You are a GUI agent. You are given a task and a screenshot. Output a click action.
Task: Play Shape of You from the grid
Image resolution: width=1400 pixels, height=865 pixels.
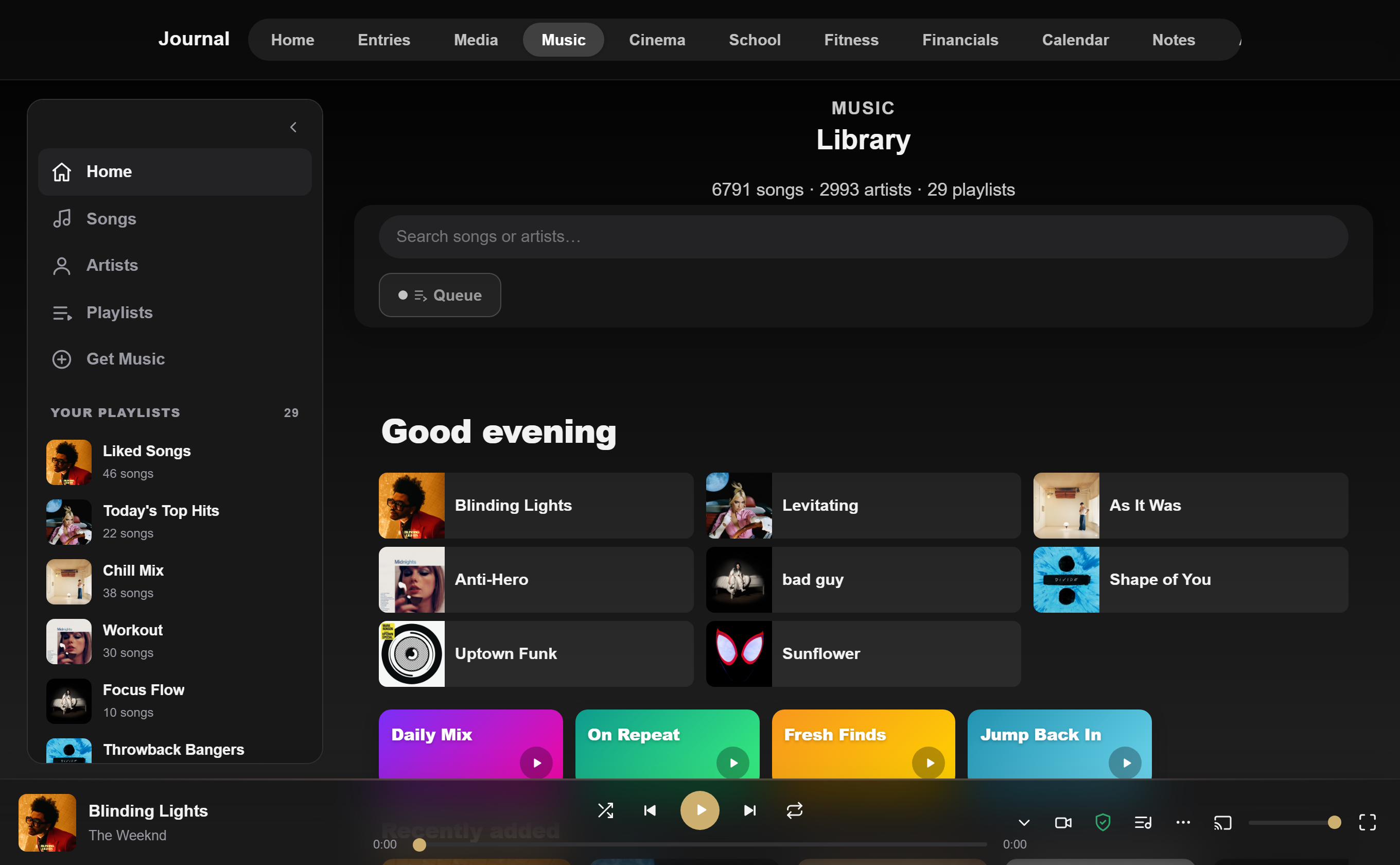(1191, 580)
